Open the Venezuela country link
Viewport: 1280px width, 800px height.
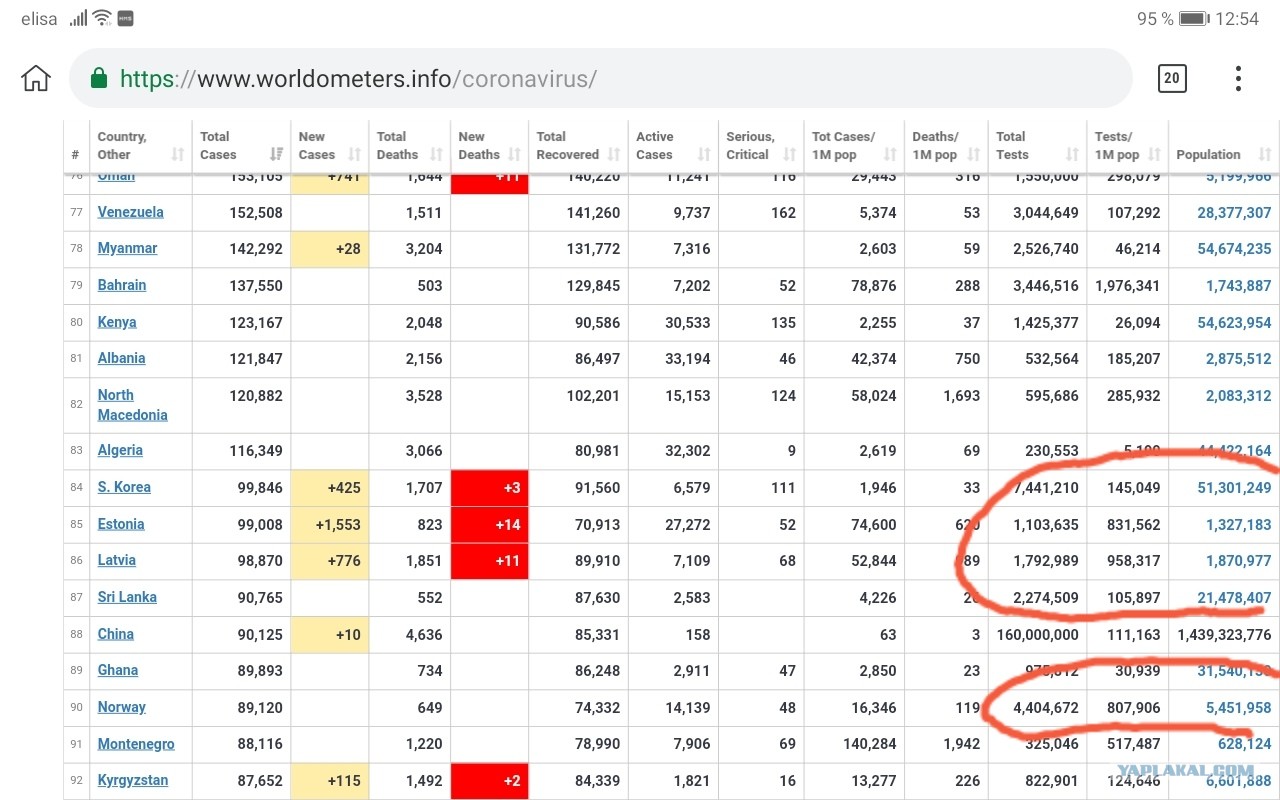[x=130, y=212]
